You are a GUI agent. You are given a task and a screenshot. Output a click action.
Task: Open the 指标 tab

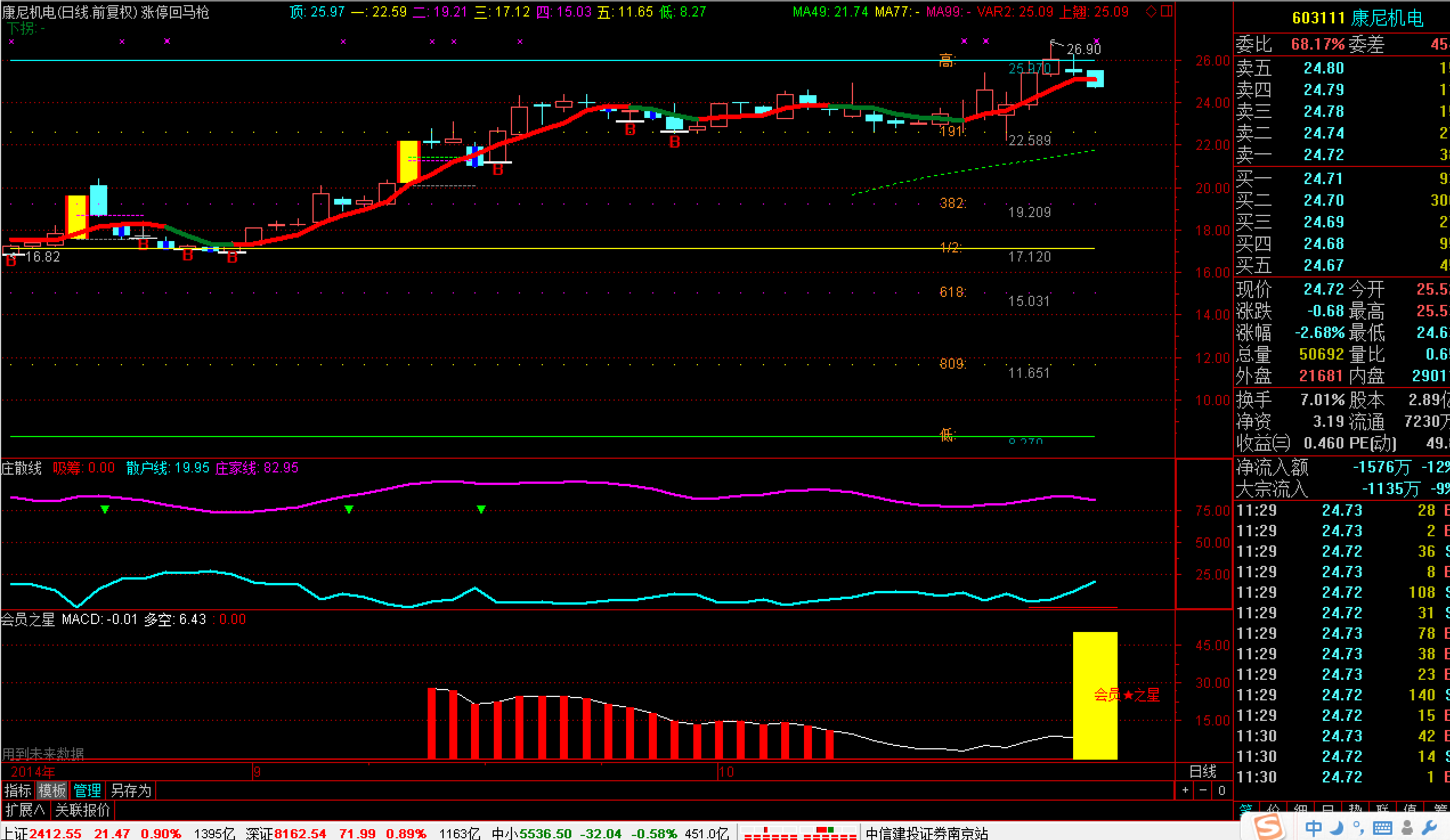pyautogui.click(x=18, y=790)
